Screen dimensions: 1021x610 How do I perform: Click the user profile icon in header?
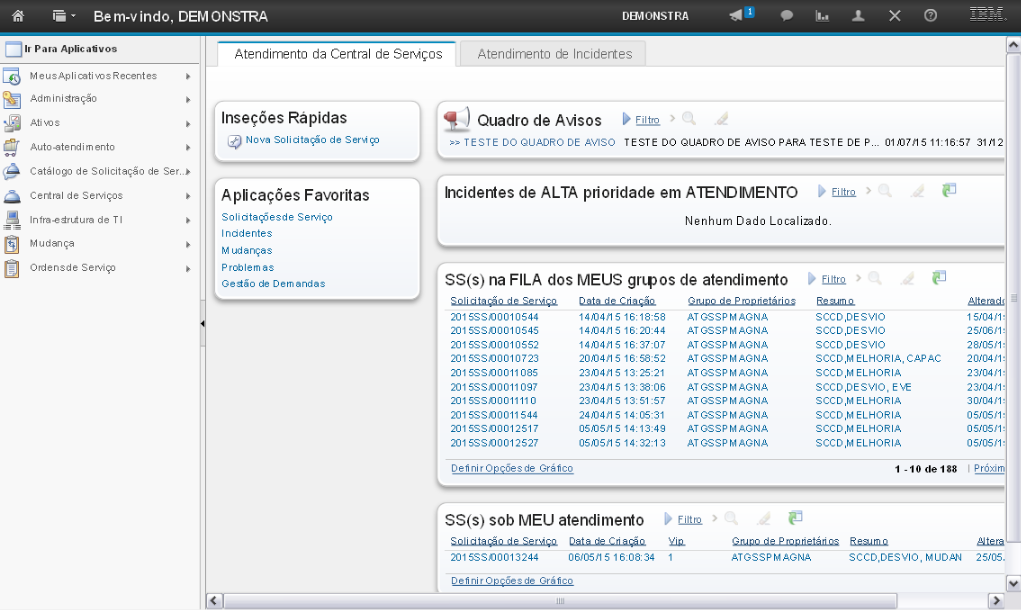coord(858,16)
